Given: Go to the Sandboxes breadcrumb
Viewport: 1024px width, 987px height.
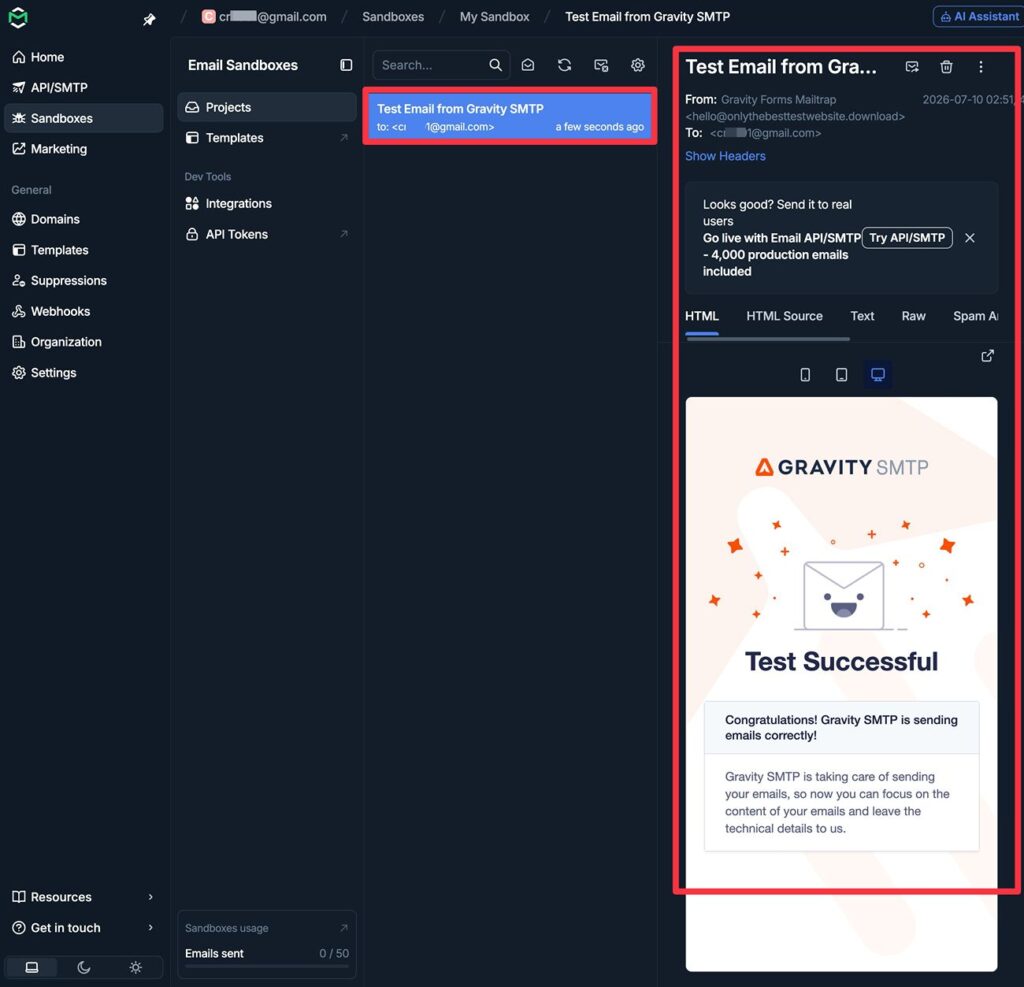Looking at the screenshot, I should tap(393, 17).
